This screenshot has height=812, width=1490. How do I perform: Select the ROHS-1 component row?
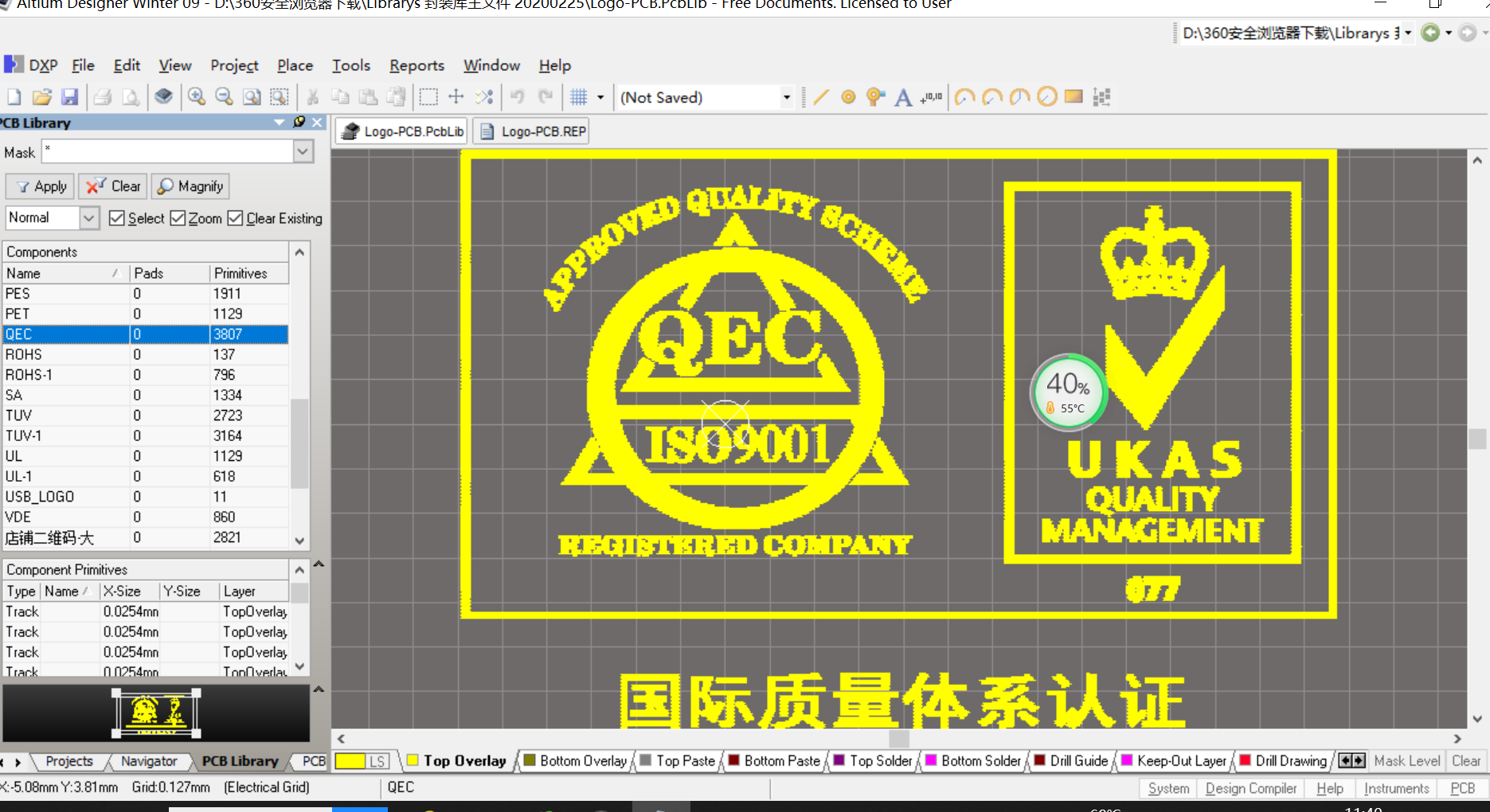click(146, 375)
